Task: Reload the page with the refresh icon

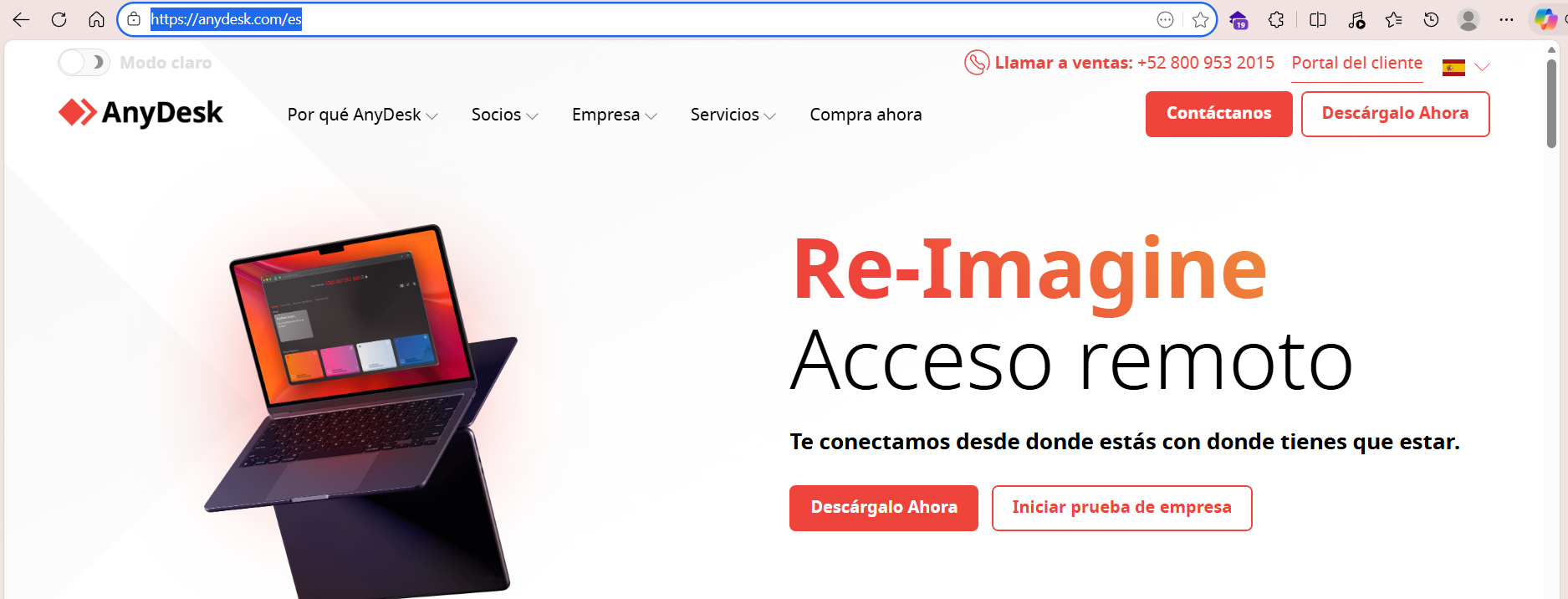Action: [59, 19]
